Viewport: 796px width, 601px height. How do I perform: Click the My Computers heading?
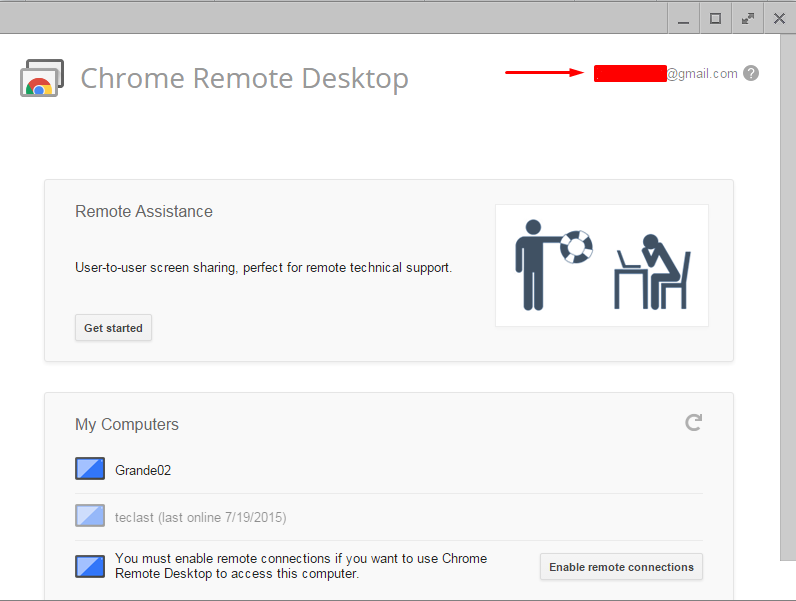127,424
